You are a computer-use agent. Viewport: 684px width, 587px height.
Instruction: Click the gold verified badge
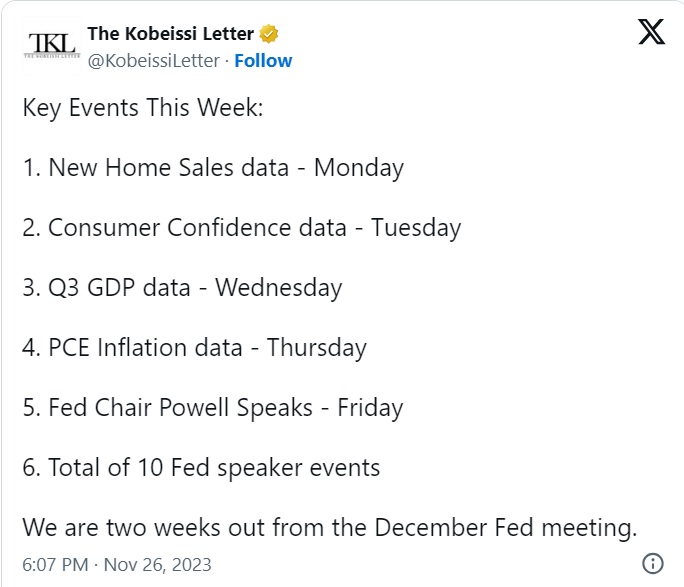pos(269,34)
